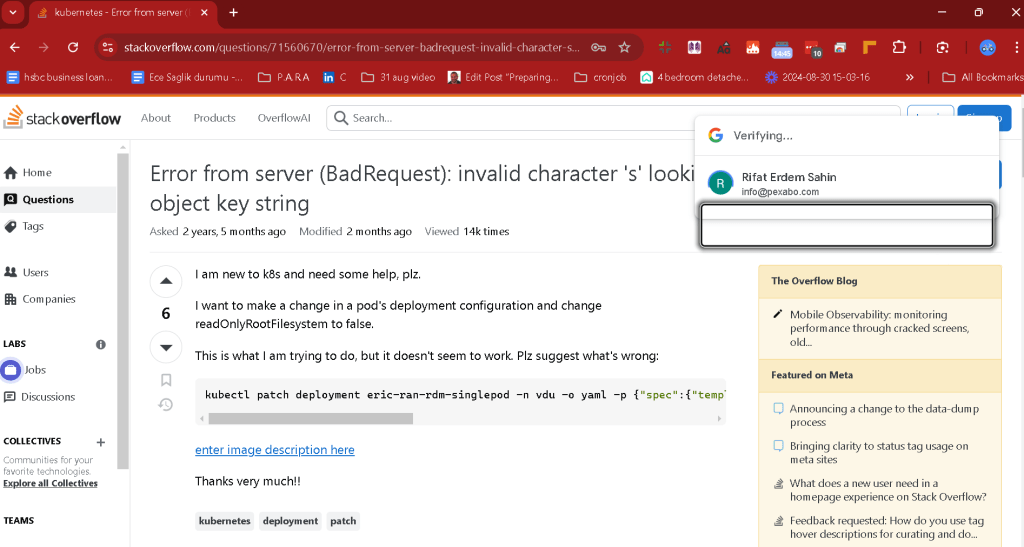Screen dimensions: 1024x547
Task: Select the deployment tag
Action: [290, 521]
